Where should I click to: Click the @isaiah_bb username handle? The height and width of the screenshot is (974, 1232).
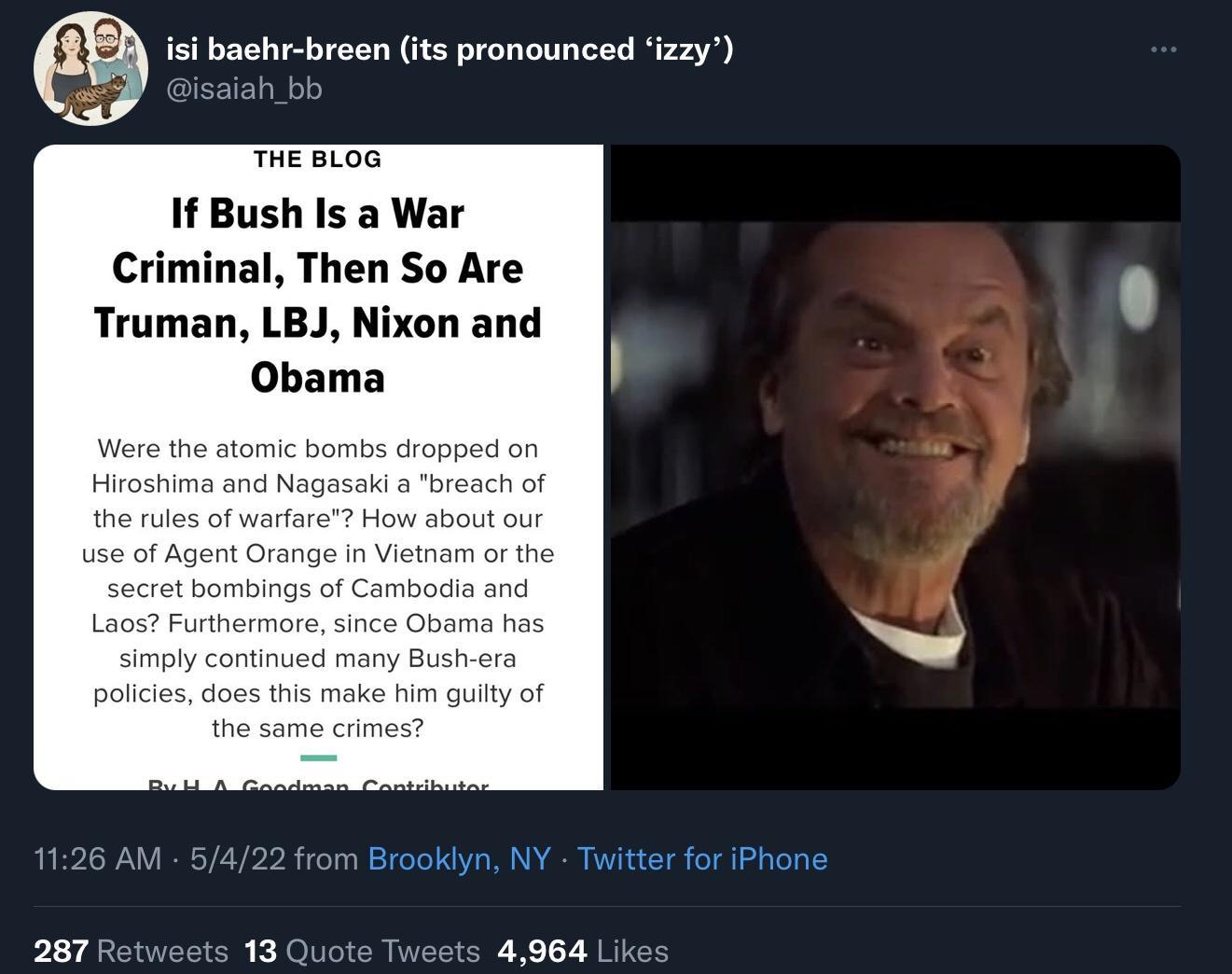243,90
